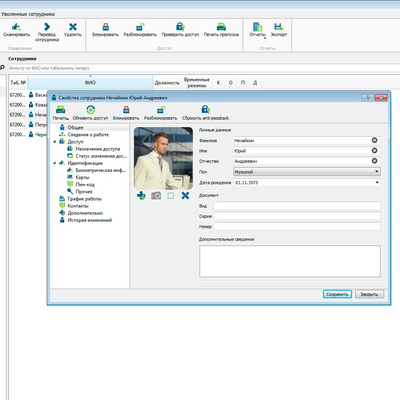Open Дополнительно tree item

(85, 213)
